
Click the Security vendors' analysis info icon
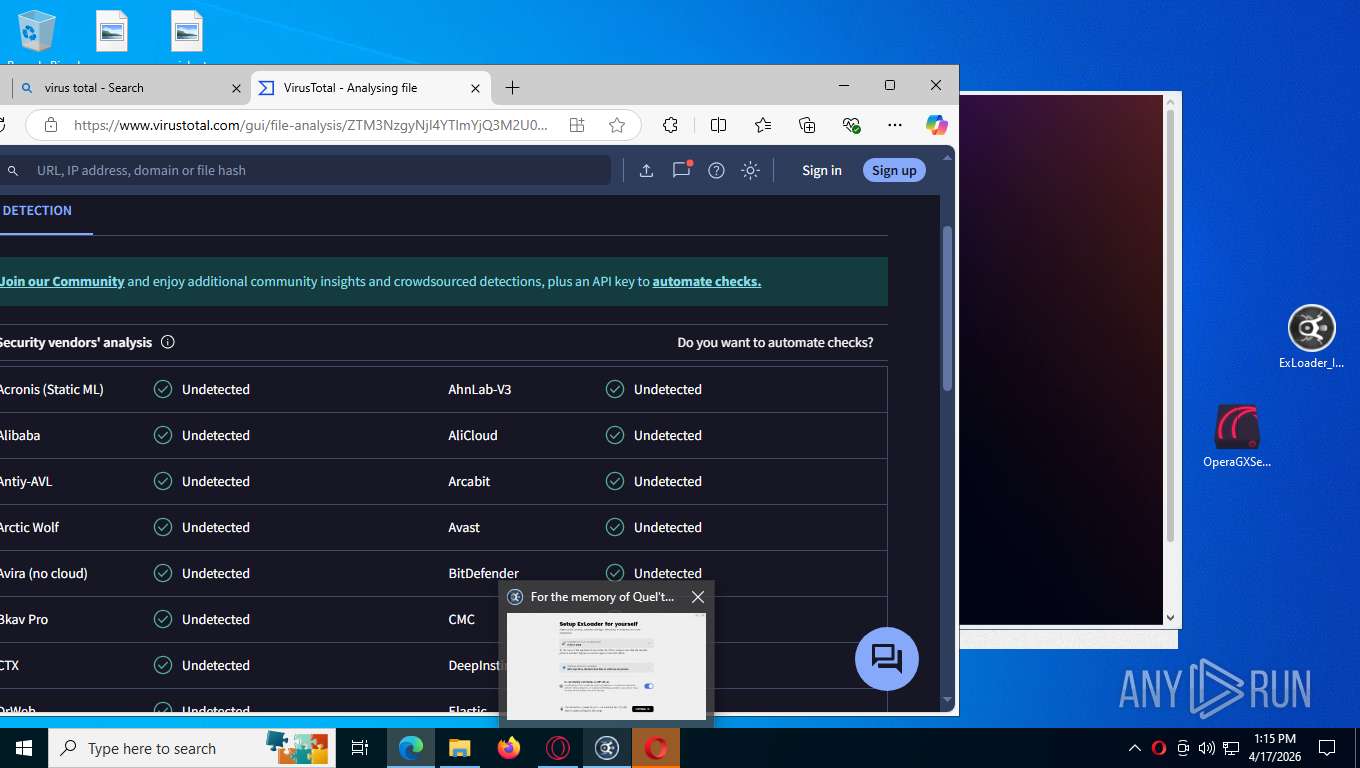click(x=168, y=342)
